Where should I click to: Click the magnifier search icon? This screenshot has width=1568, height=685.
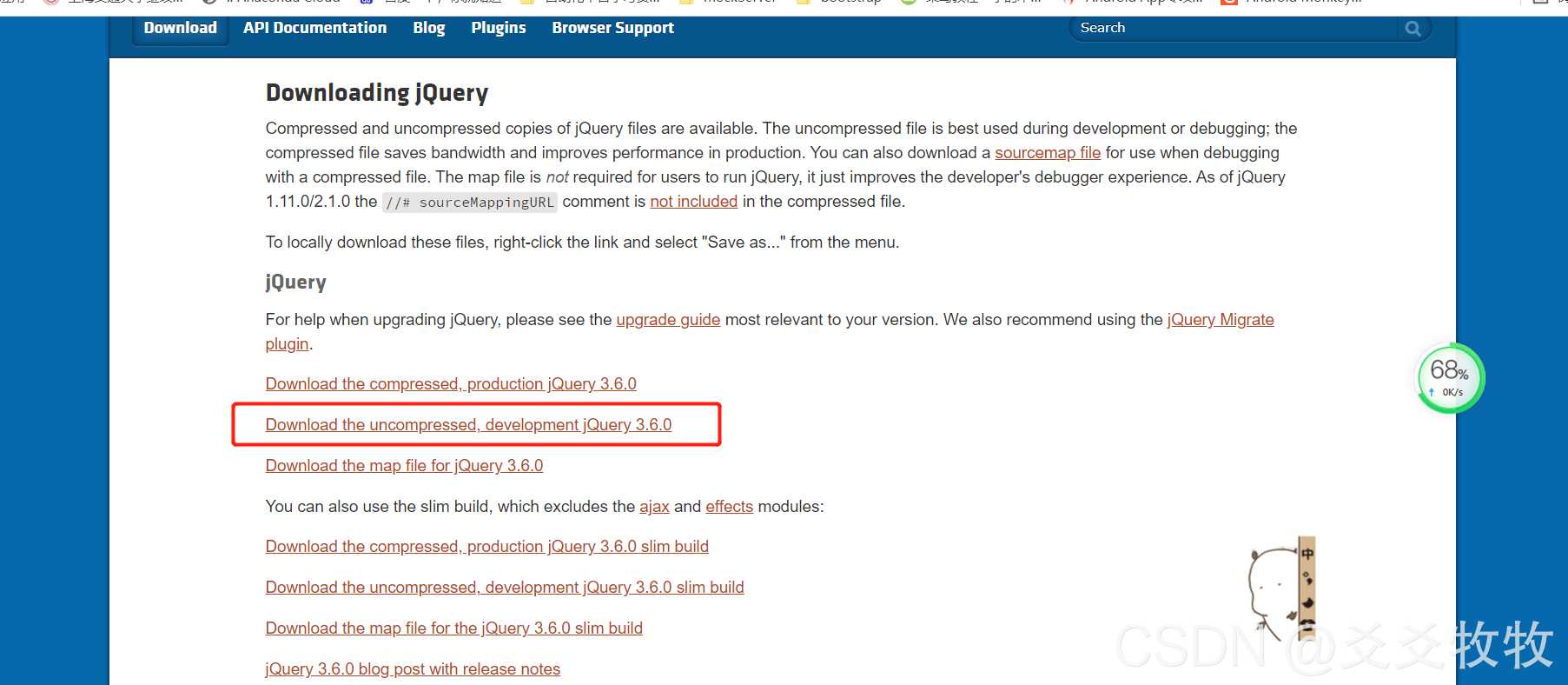1413,29
